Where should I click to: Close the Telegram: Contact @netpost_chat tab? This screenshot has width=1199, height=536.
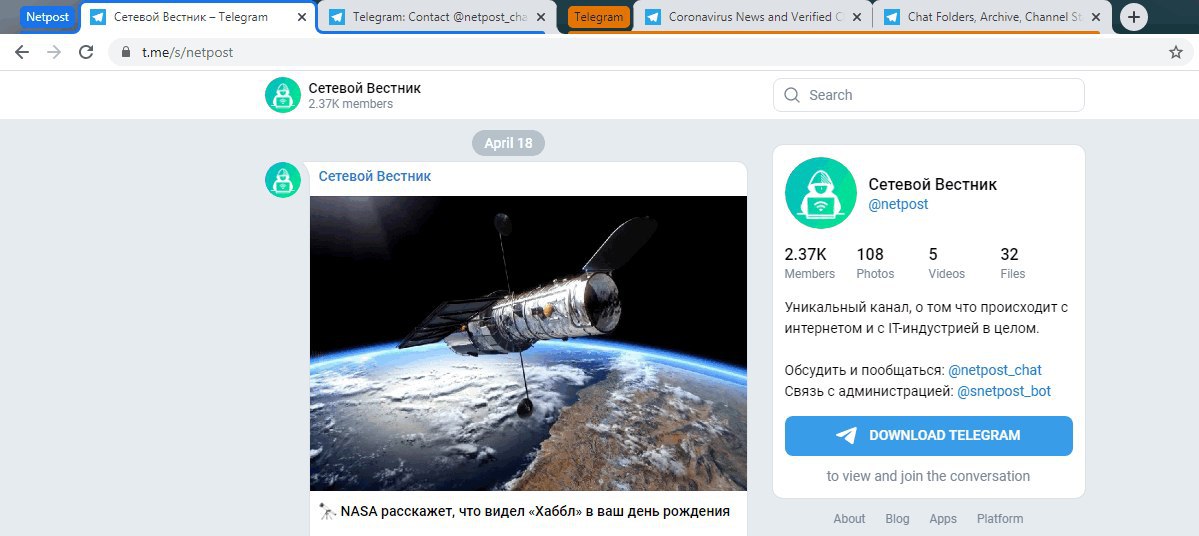click(541, 17)
